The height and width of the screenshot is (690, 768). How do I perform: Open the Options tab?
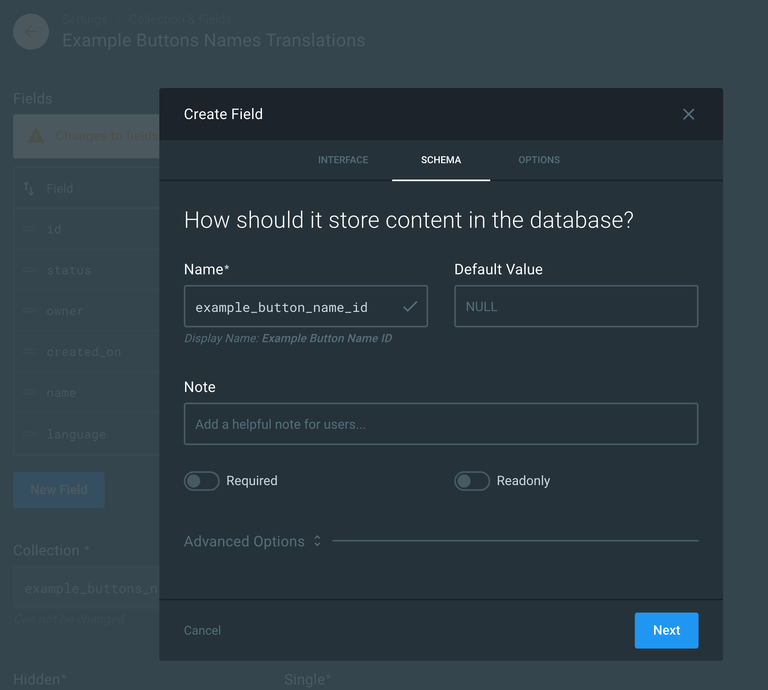click(x=539, y=160)
